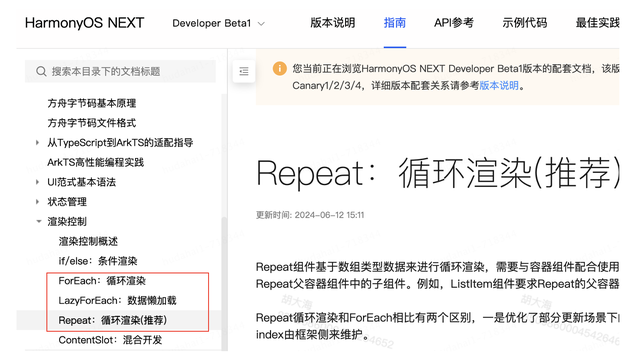This screenshot has width=640, height=360.
Task: Expand 从TypeScript到ArkTS的适配指导 tree node
Action: click(38, 142)
